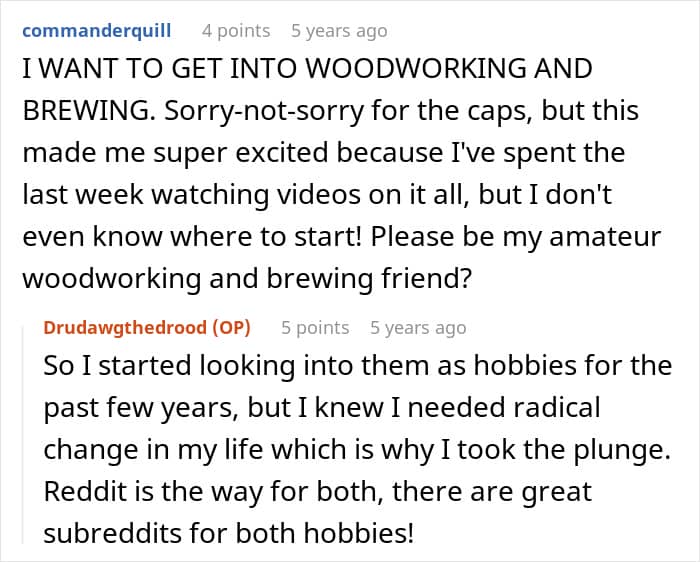Open the "5 years ago" timestamp beside commanderquill
Image resolution: width=700 pixels, height=562 pixels.
[x=338, y=31]
